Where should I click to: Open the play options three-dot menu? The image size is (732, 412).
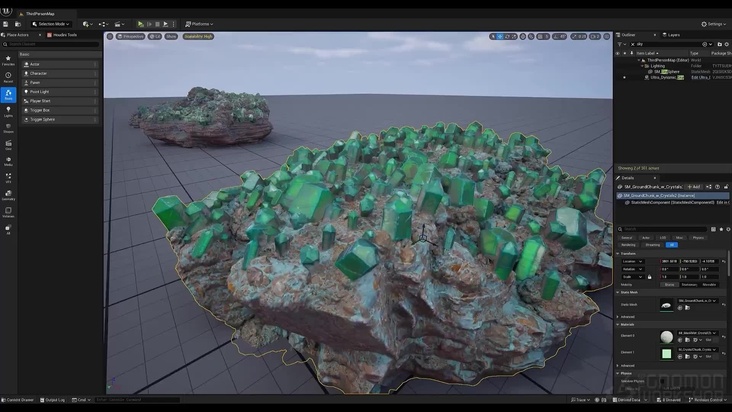click(174, 24)
